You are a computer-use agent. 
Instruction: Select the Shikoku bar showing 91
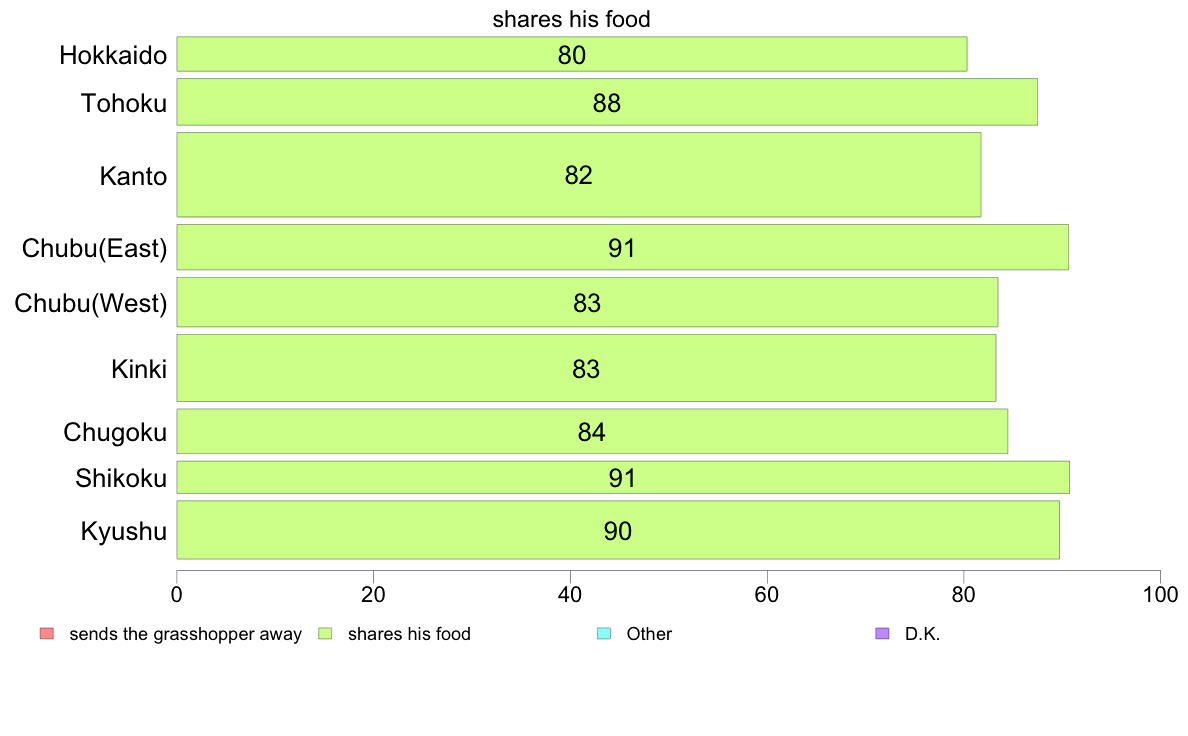pos(624,478)
